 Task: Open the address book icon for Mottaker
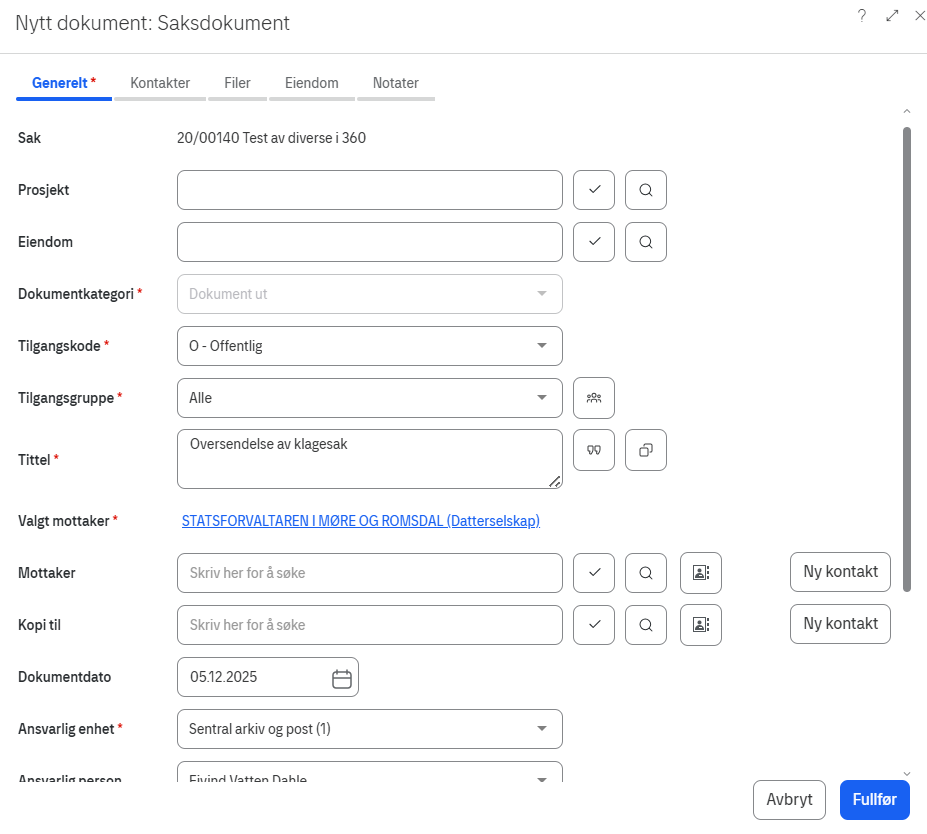700,573
